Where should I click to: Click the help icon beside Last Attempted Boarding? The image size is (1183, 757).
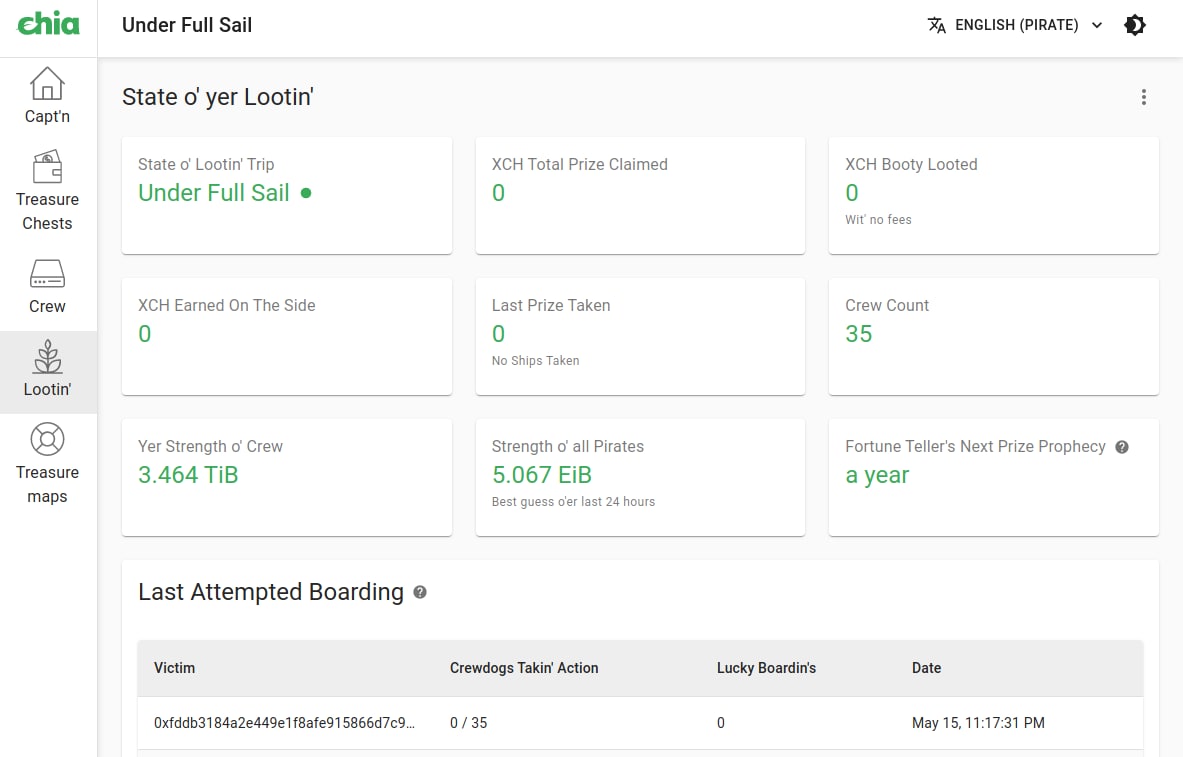[x=420, y=592]
